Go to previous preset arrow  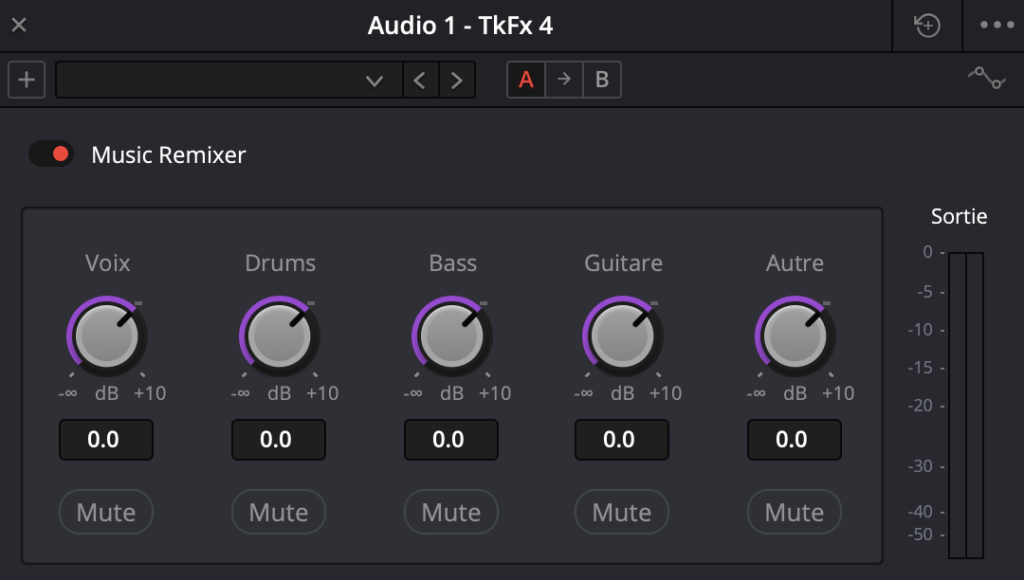420,80
